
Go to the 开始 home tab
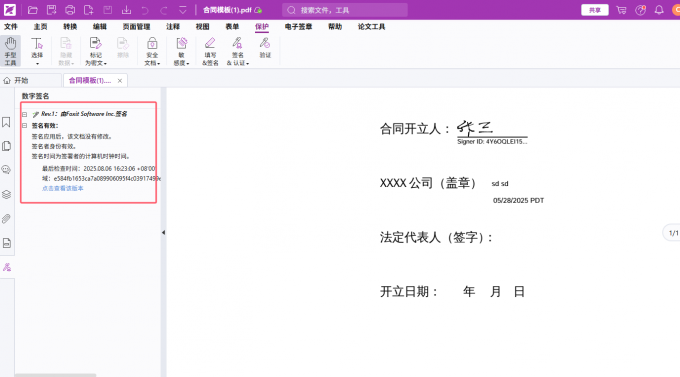(x=16, y=80)
